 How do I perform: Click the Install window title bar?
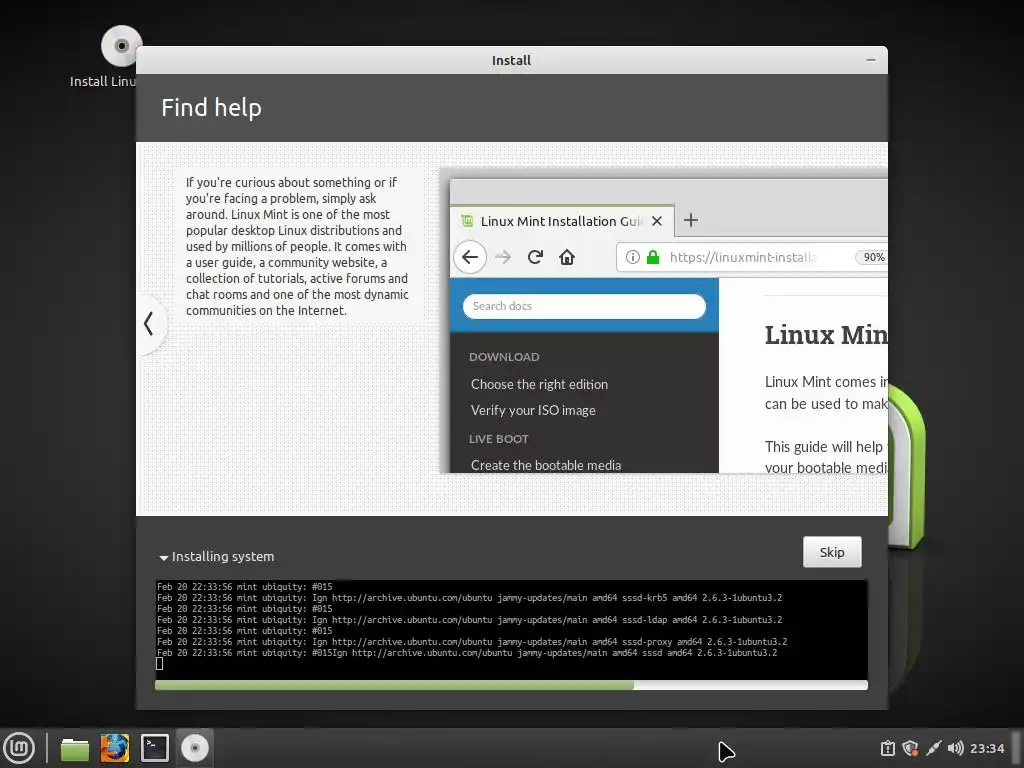511,60
